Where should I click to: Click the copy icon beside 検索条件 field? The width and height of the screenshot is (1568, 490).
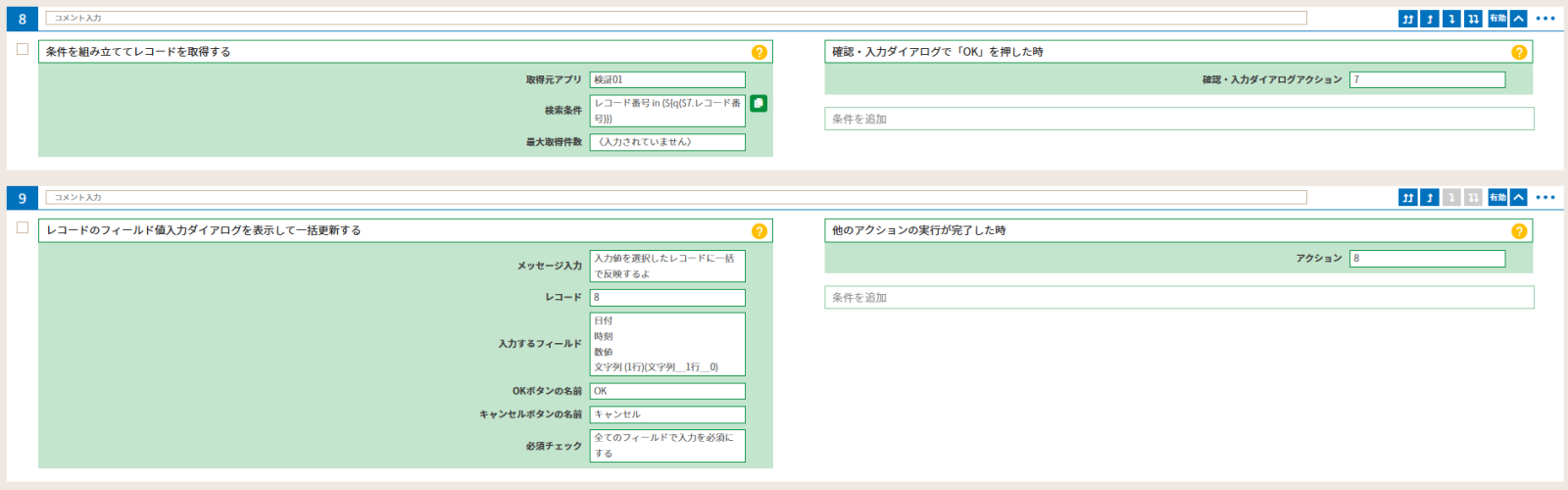[759, 103]
